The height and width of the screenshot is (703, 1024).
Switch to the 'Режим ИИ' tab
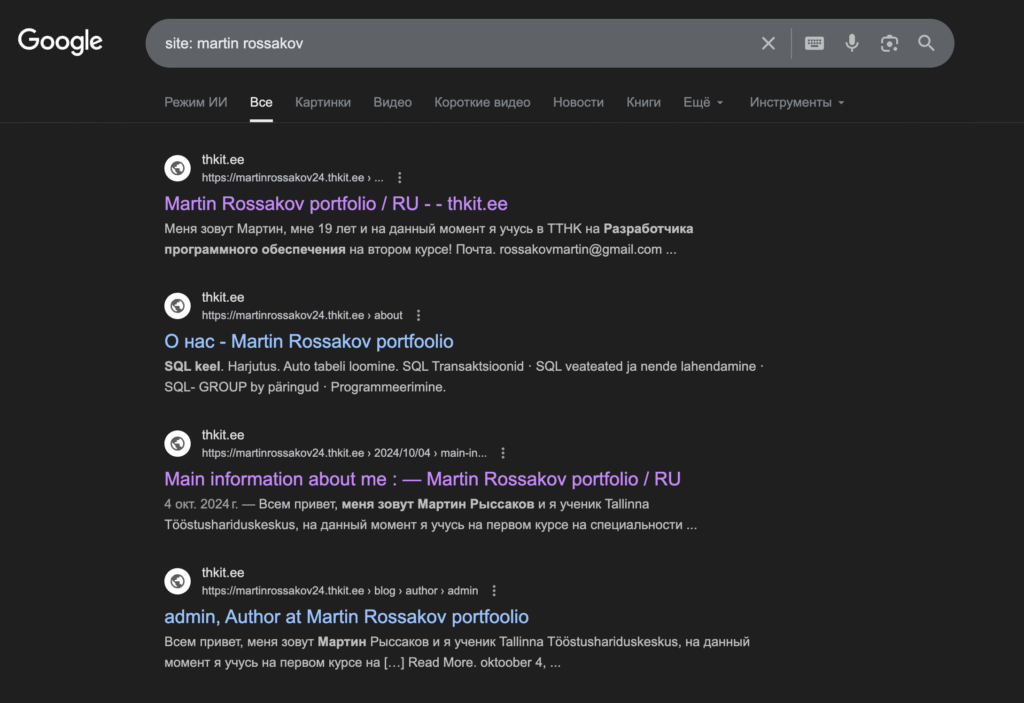[x=196, y=102]
